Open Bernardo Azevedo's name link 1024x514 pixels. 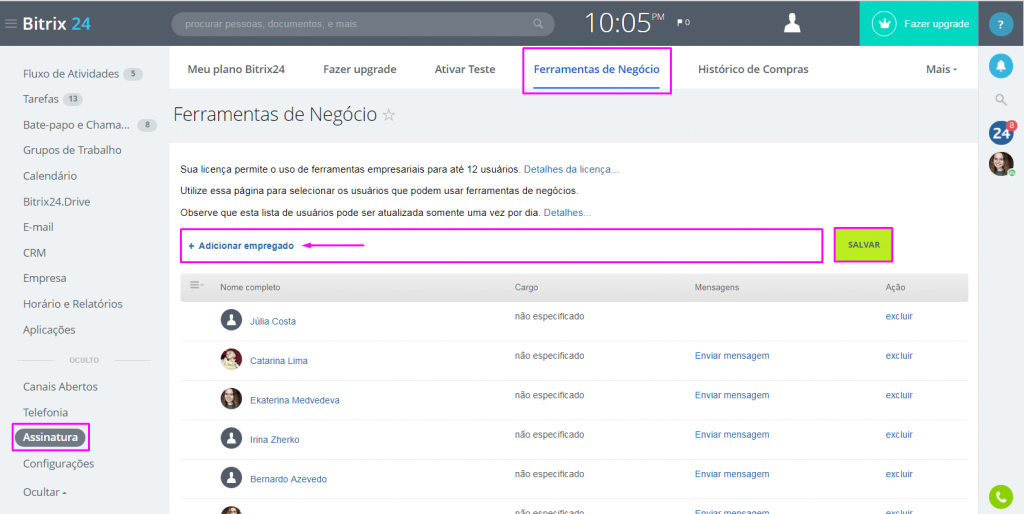coord(288,479)
